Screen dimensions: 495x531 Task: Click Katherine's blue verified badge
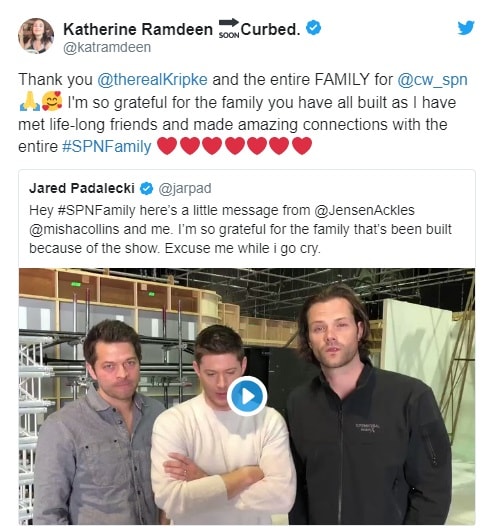(314, 28)
